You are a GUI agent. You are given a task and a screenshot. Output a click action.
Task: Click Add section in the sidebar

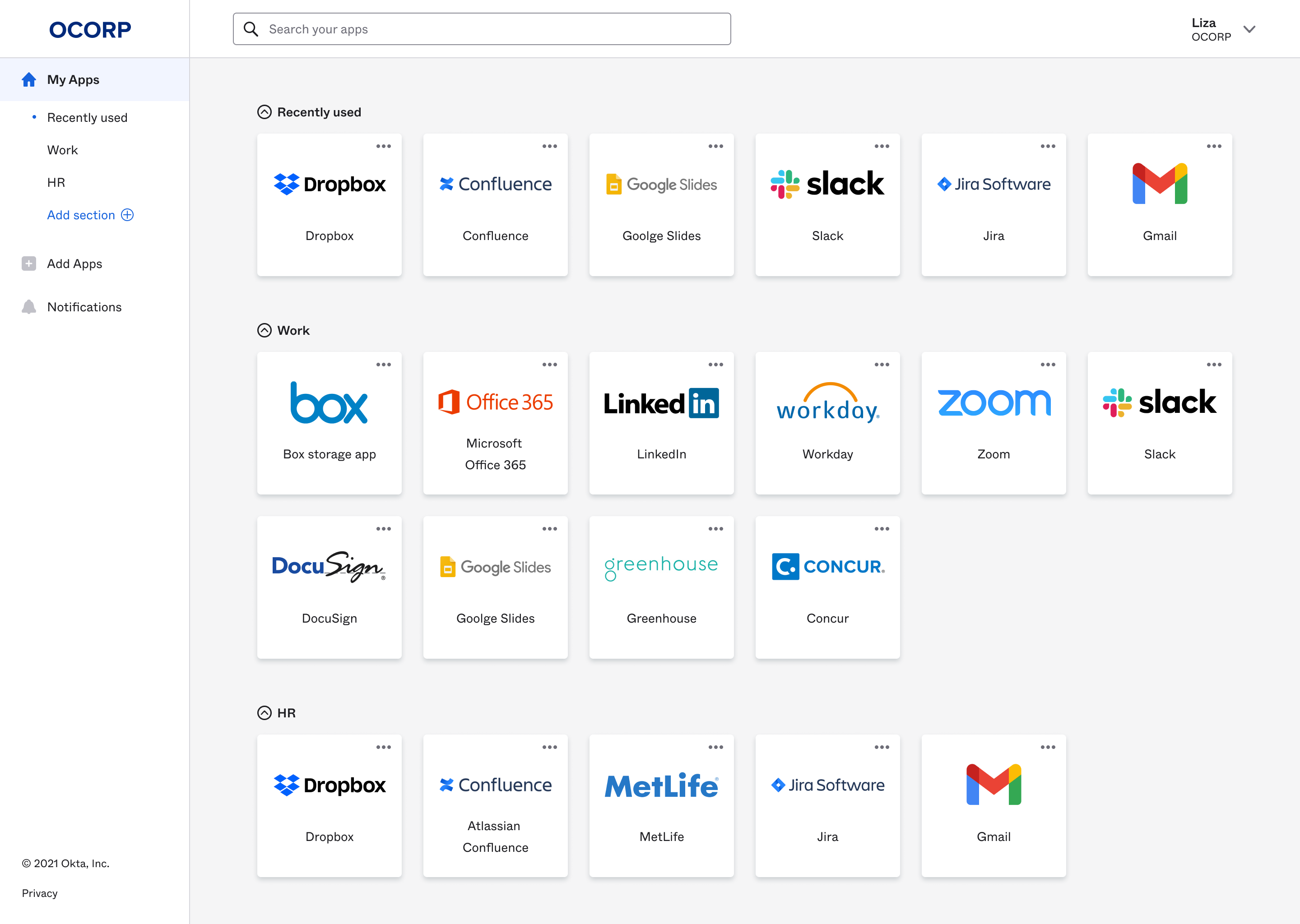(90, 215)
